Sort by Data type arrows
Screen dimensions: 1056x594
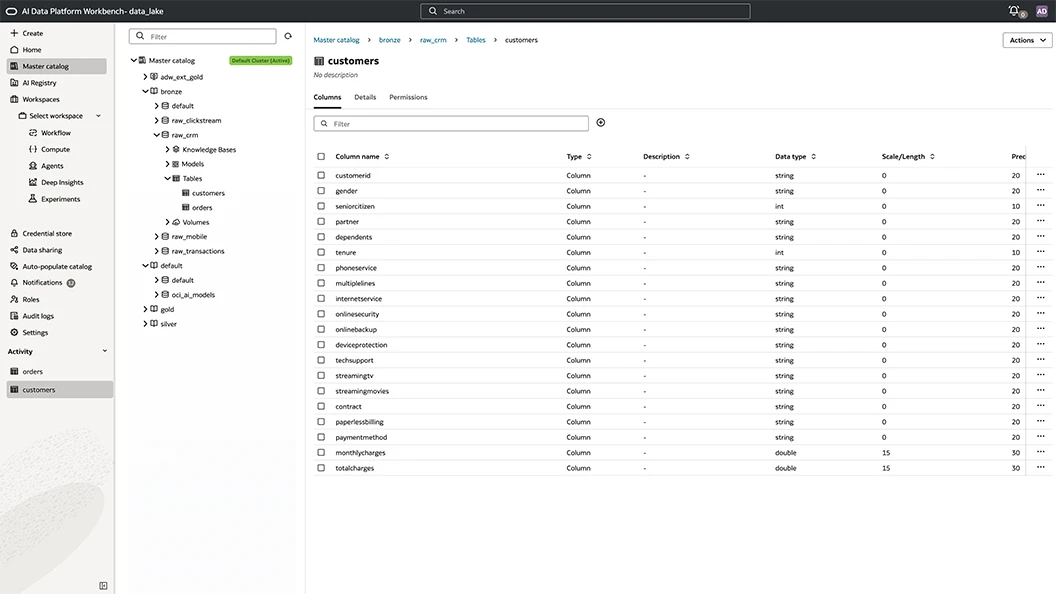pos(814,156)
